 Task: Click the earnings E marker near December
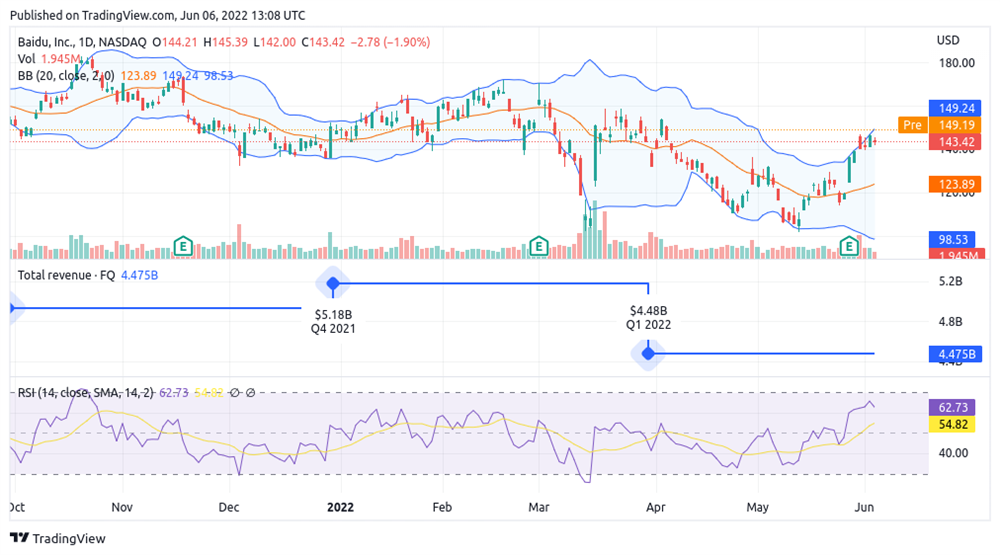click(183, 245)
